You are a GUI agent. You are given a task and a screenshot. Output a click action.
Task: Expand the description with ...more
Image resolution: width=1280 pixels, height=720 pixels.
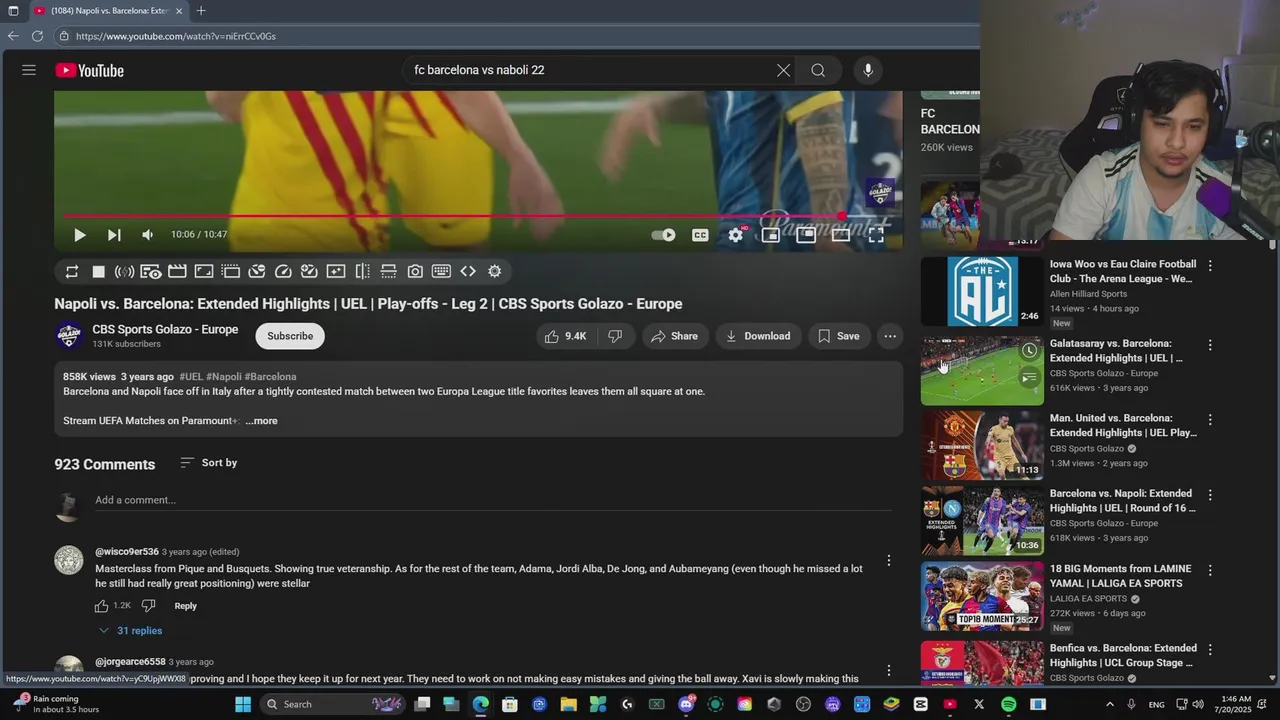click(x=261, y=421)
